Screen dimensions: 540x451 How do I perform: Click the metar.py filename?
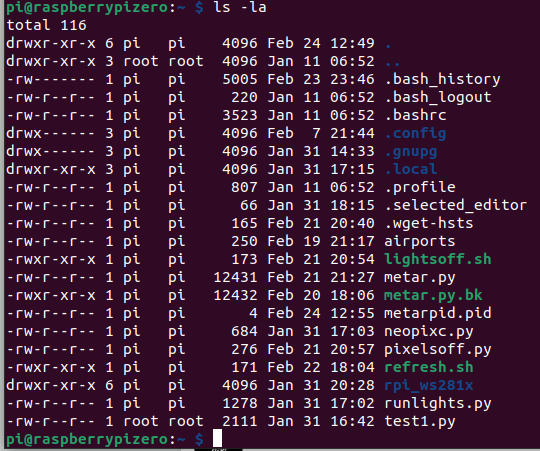420,278
